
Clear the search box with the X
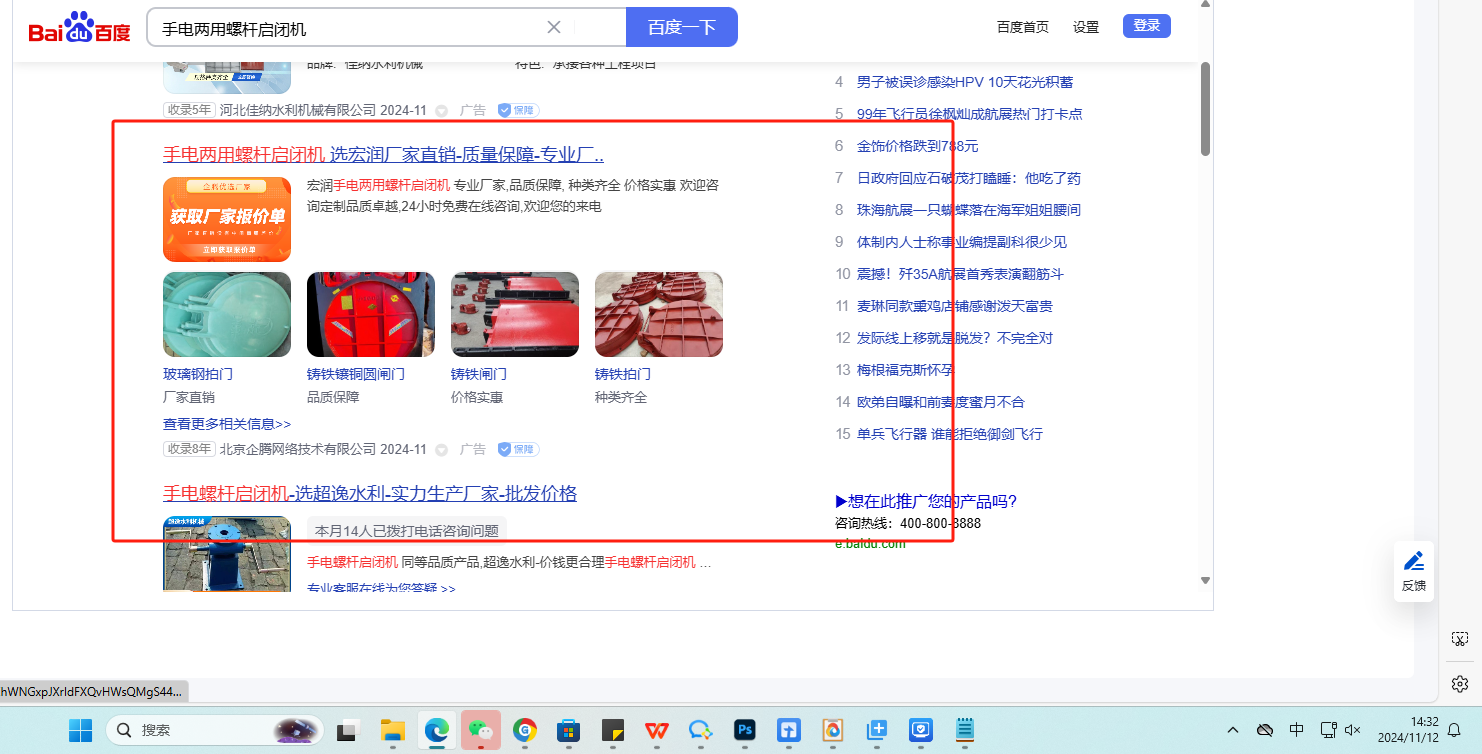pyautogui.click(x=554, y=27)
